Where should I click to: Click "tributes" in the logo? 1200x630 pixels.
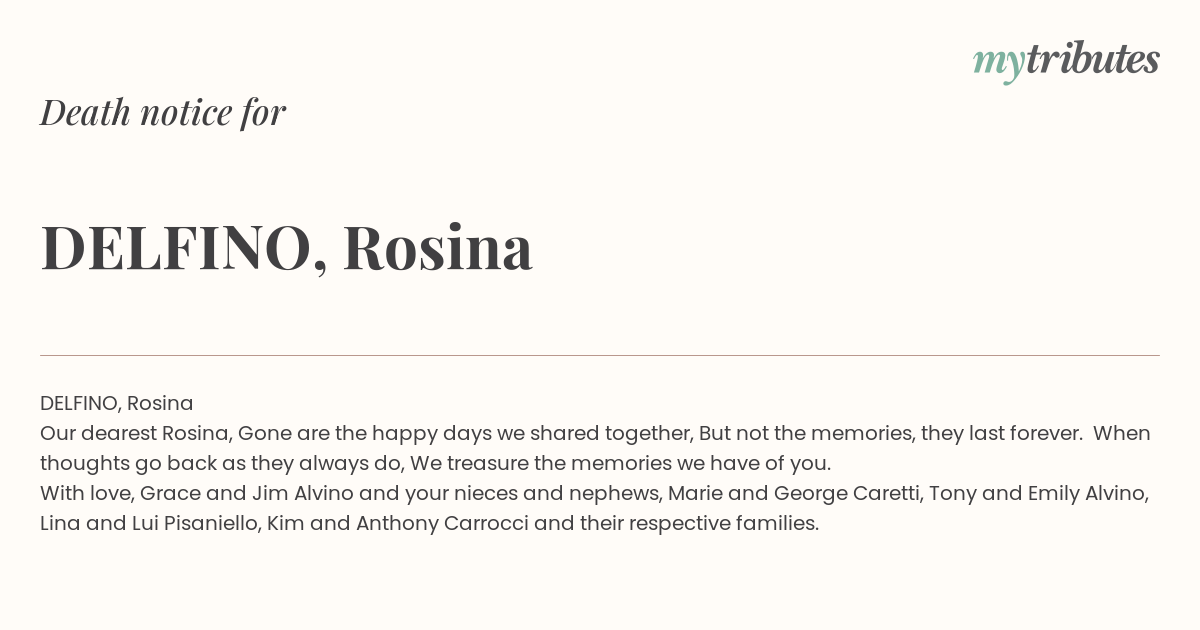tap(1093, 59)
